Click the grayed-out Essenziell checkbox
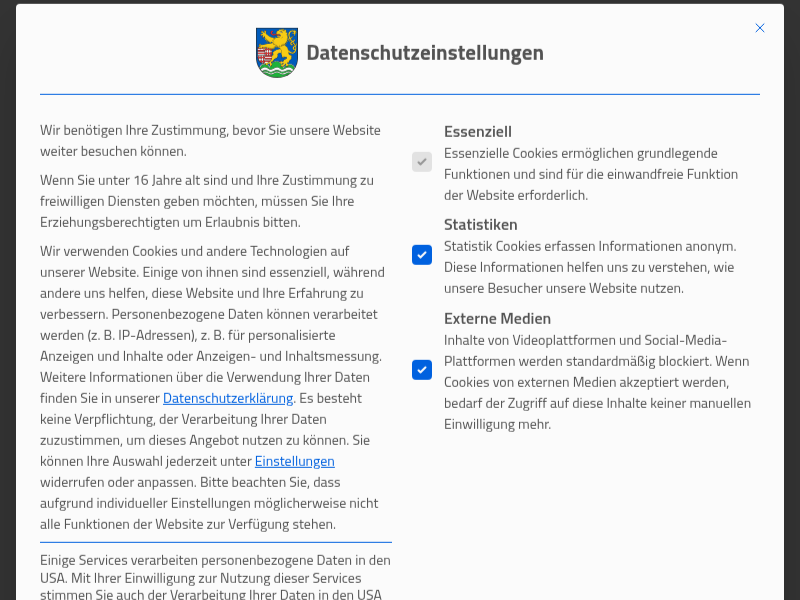 tap(421, 161)
